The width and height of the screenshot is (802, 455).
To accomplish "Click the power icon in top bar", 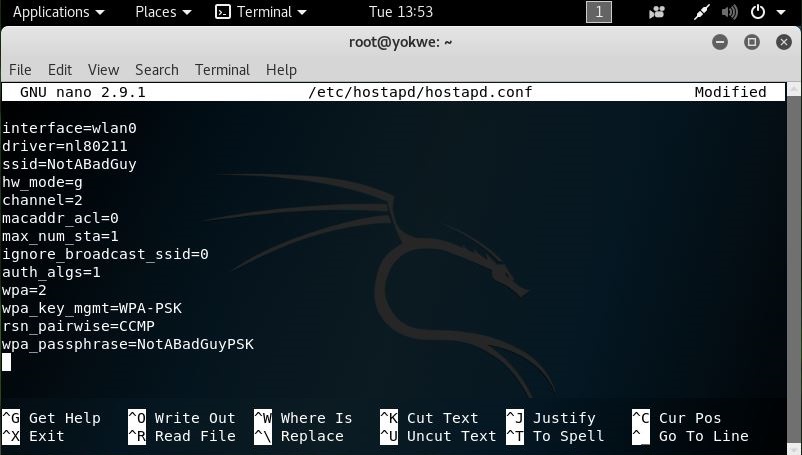I will (x=758, y=12).
